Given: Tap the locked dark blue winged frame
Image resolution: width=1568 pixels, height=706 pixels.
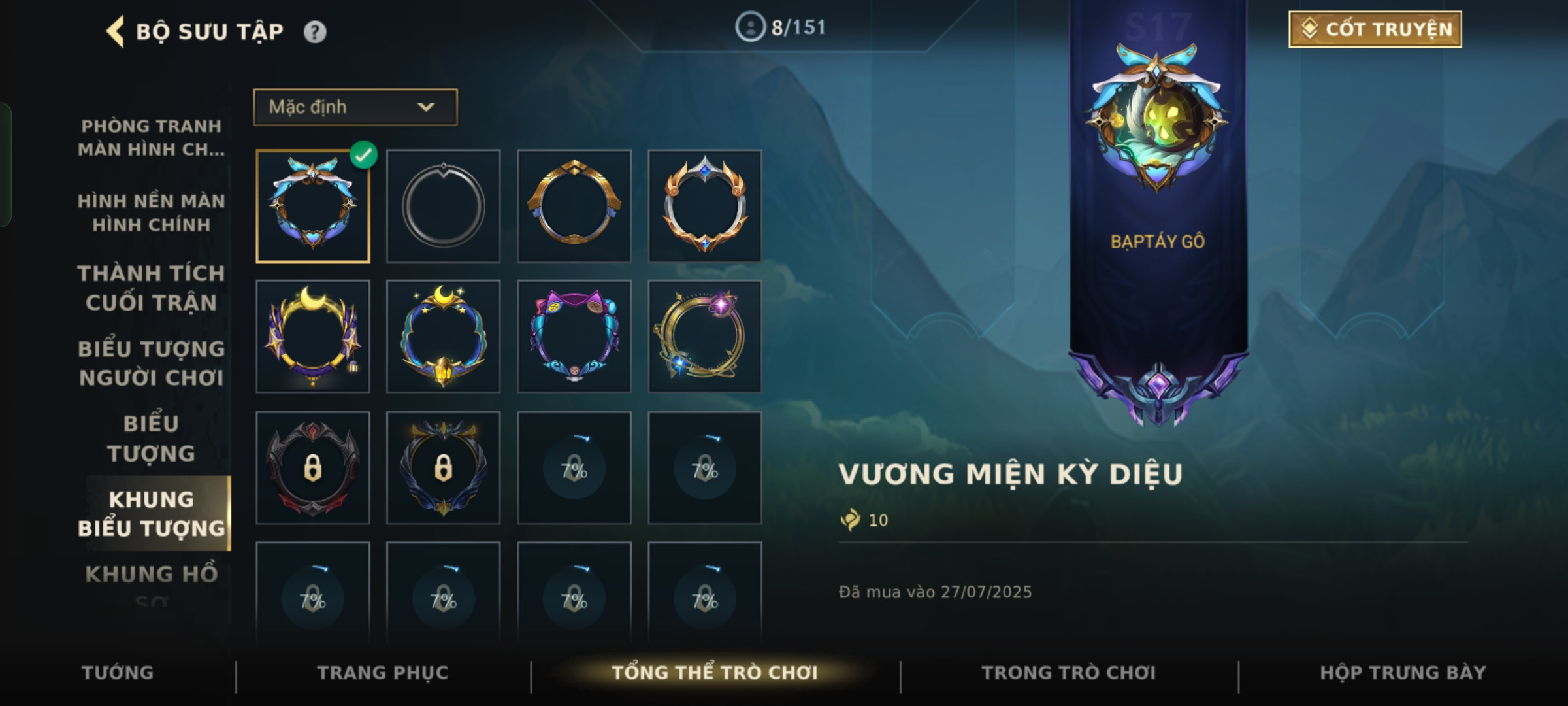Looking at the screenshot, I should [444, 467].
